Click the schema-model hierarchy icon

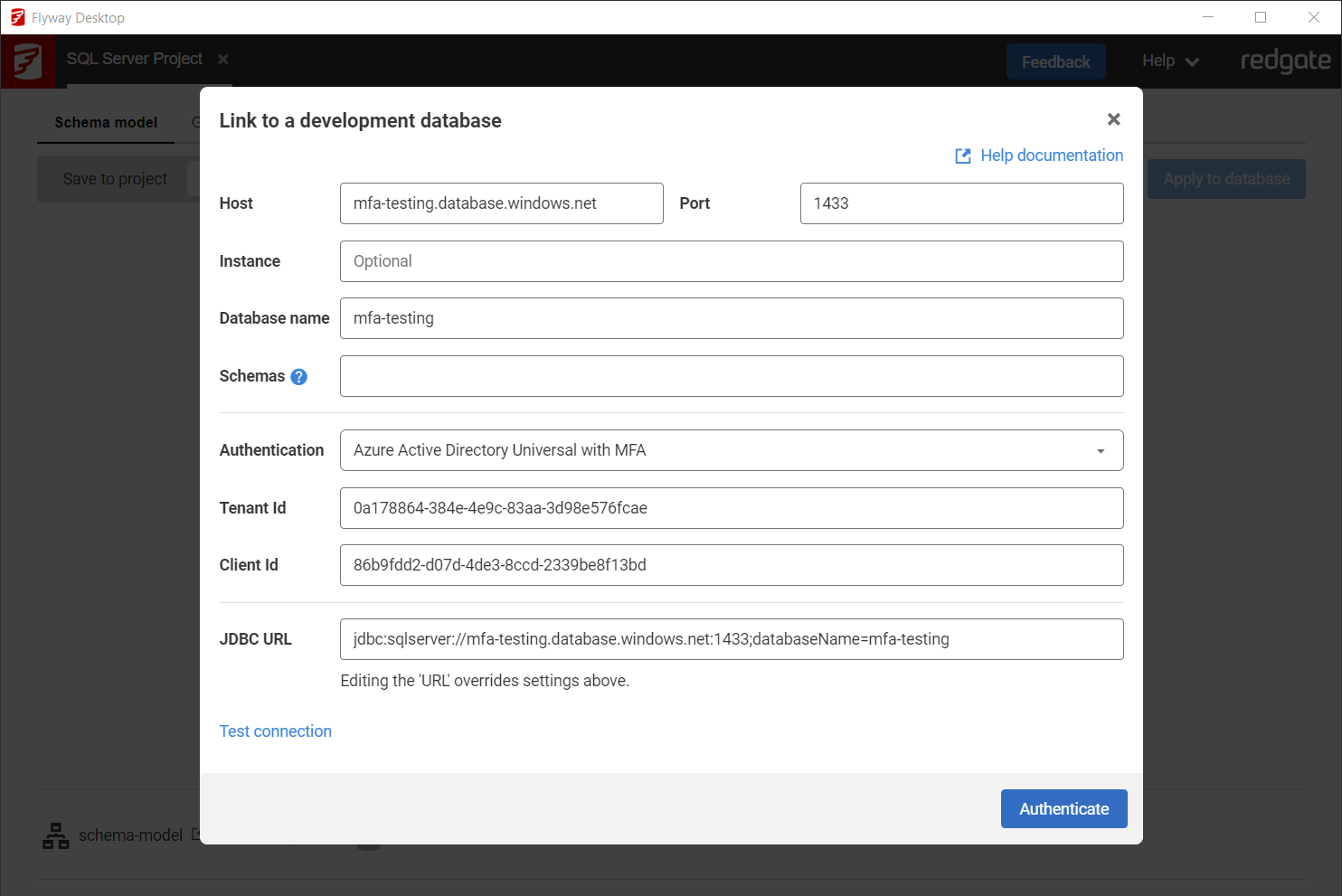(x=56, y=835)
